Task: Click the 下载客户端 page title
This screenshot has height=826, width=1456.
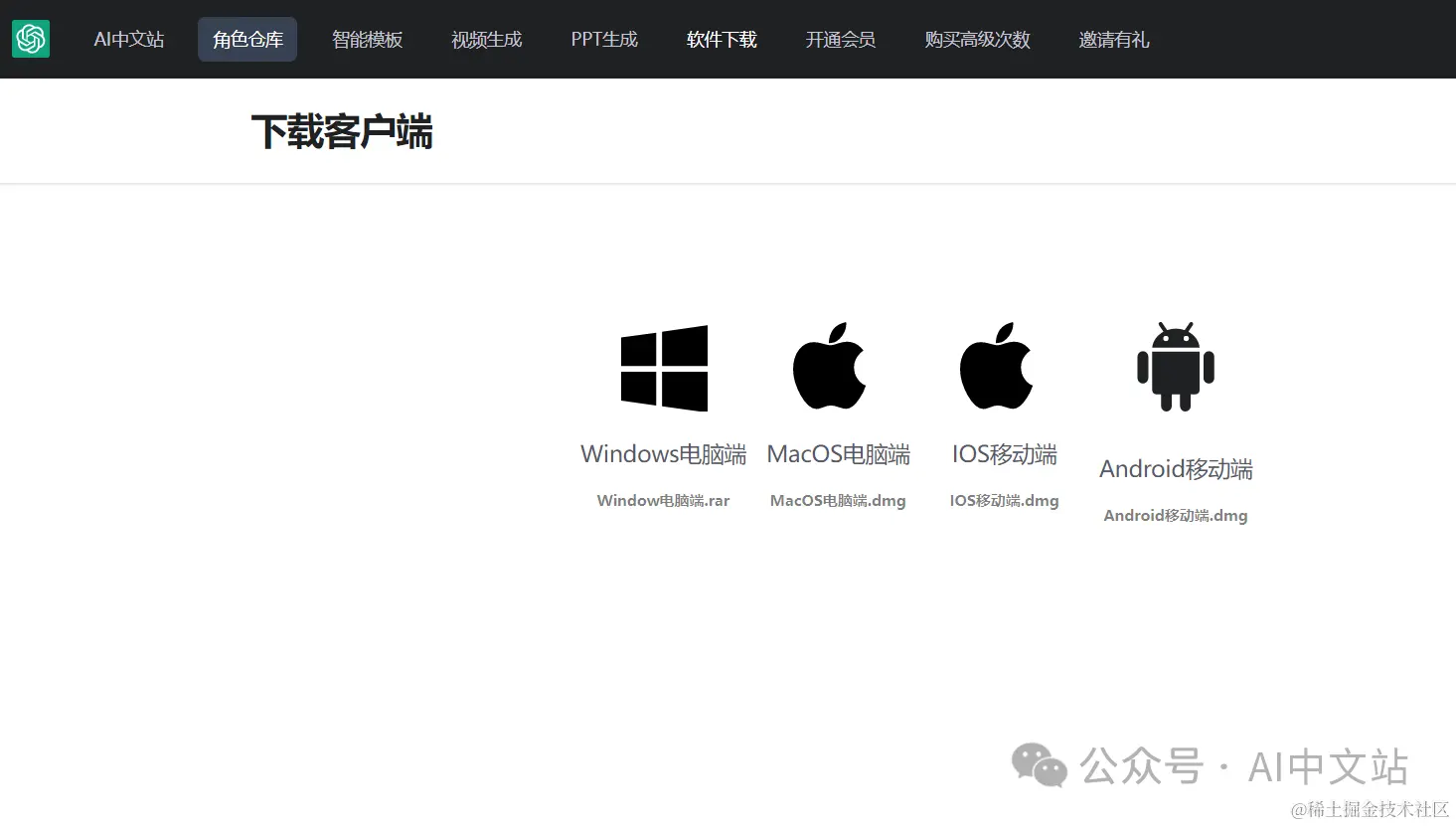Action: tap(342, 132)
